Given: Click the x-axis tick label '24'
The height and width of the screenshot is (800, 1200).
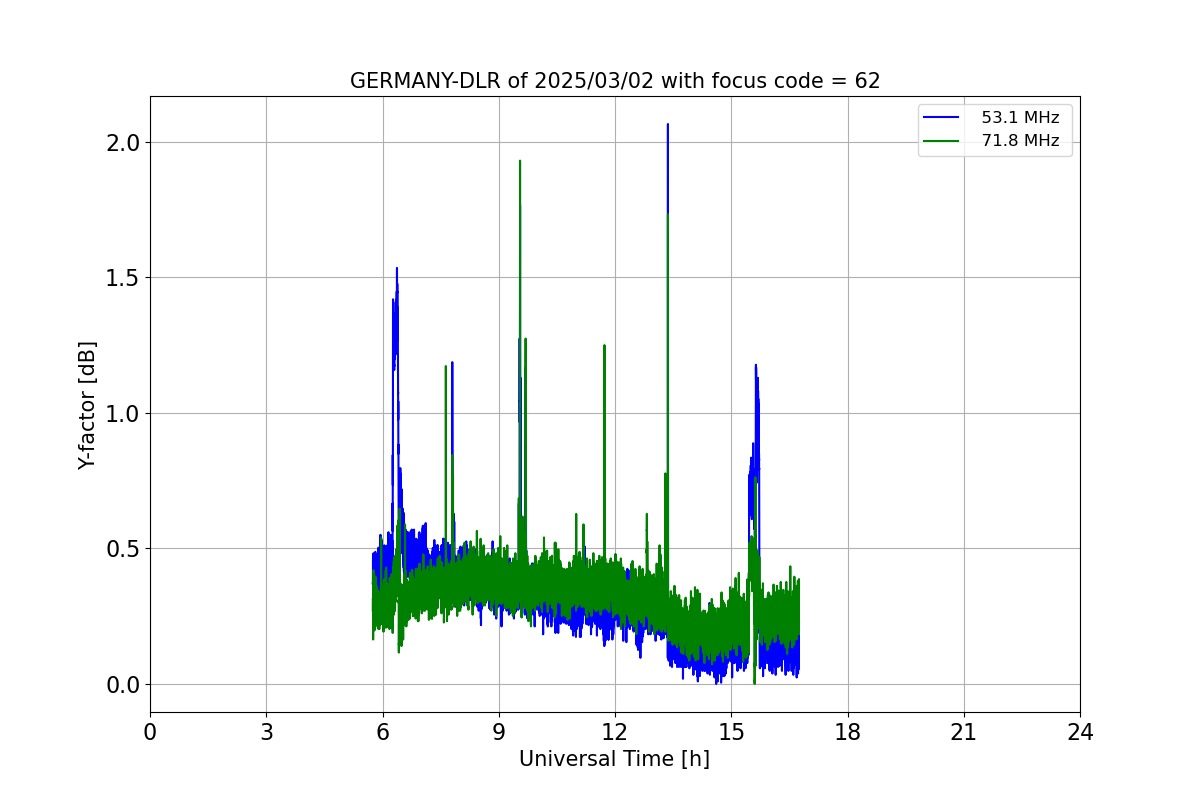Looking at the screenshot, I should tap(1080, 732).
